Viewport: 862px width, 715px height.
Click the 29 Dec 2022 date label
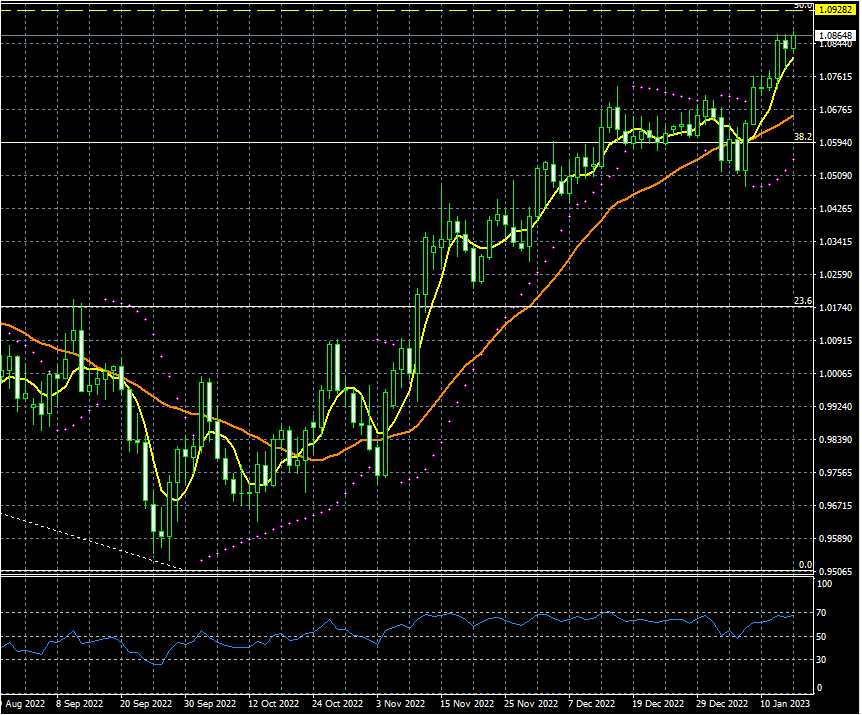pyautogui.click(x=722, y=703)
